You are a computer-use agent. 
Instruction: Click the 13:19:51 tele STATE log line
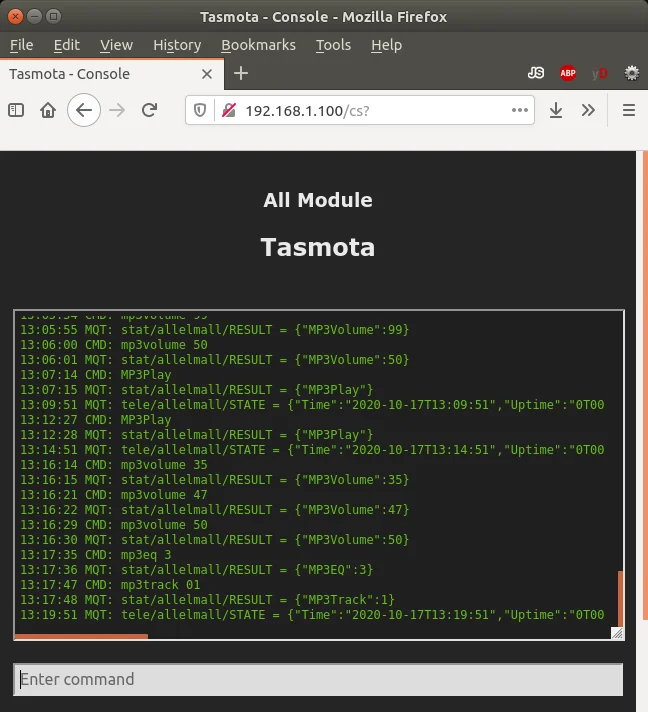click(312, 614)
